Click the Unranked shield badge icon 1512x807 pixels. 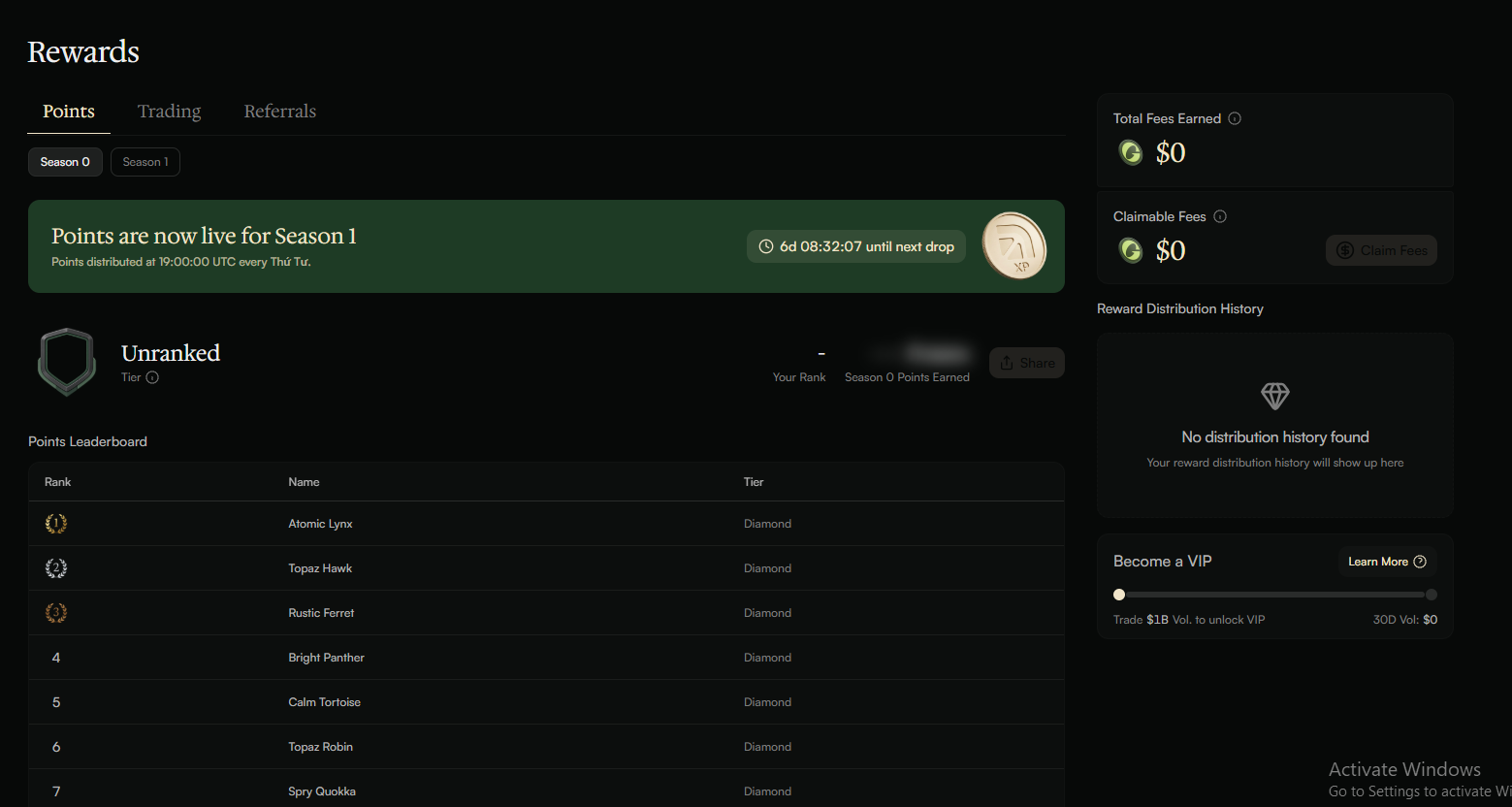[67, 362]
